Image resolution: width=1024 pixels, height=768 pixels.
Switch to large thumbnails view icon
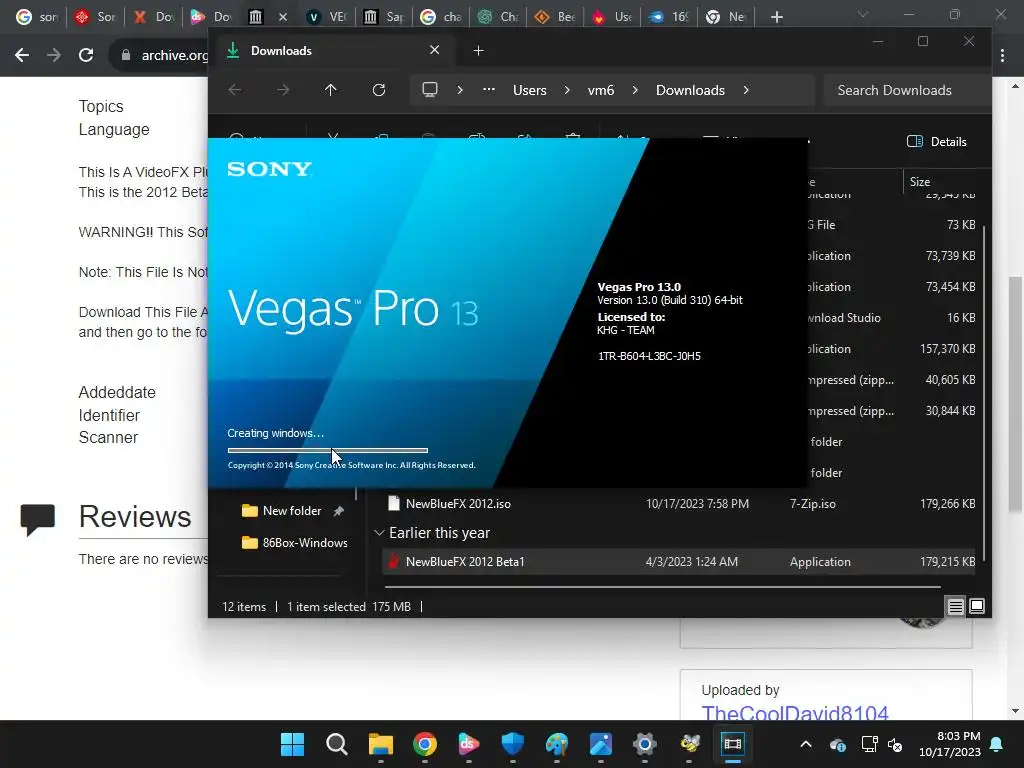click(977, 606)
